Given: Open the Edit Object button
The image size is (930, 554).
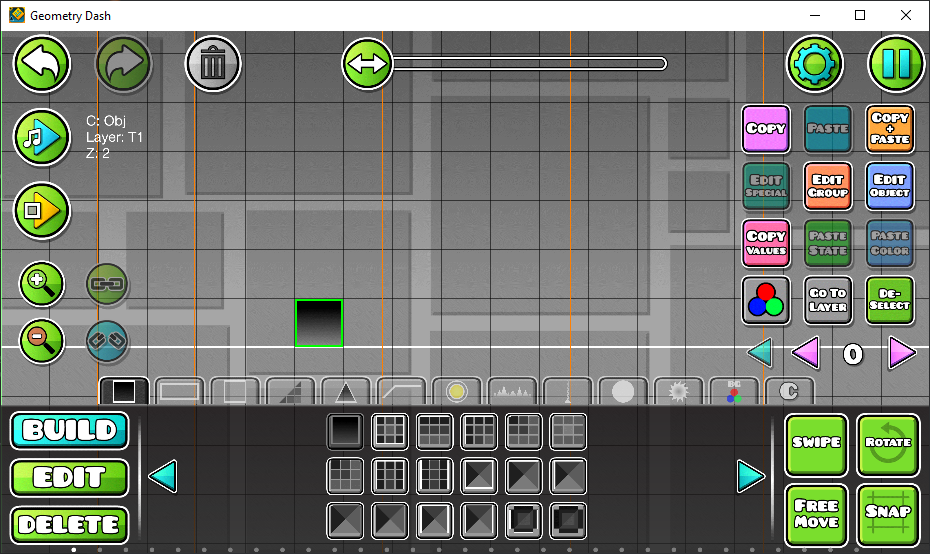Looking at the screenshot, I should click(890, 186).
